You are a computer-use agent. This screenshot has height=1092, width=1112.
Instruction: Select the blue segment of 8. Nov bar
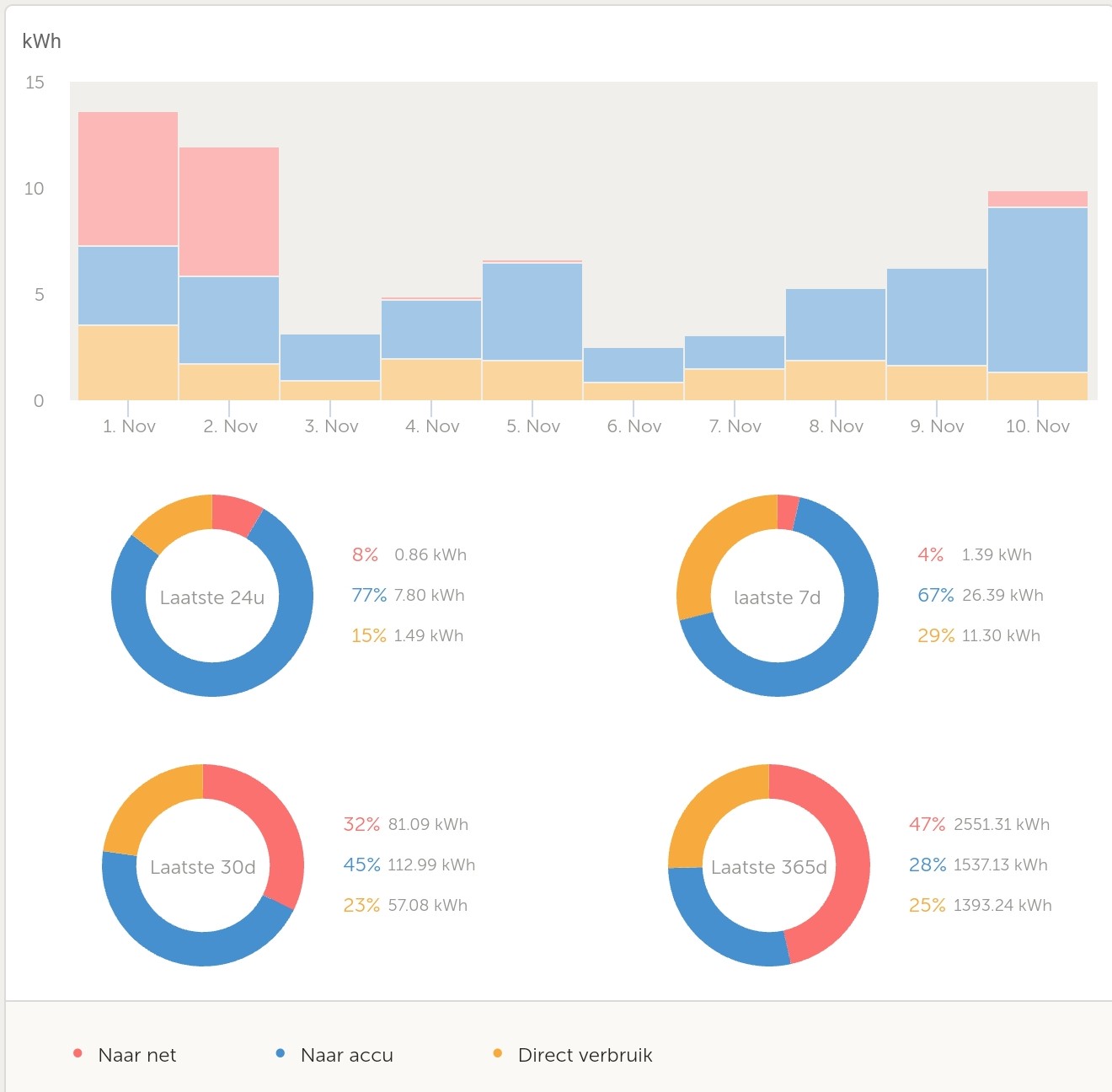(836, 324)
